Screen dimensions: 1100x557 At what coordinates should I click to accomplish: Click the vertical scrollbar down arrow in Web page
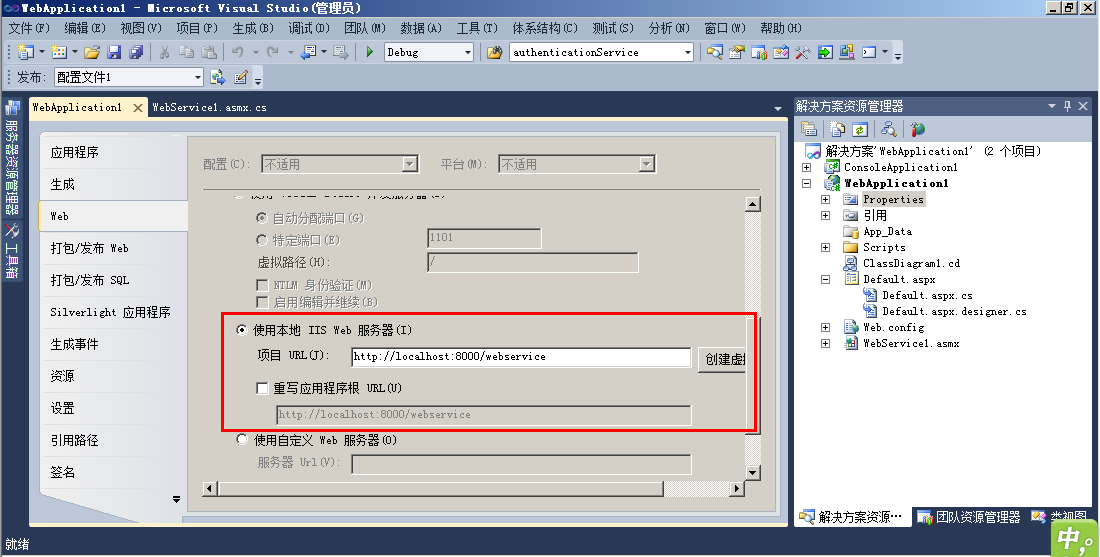coord(753,473)
